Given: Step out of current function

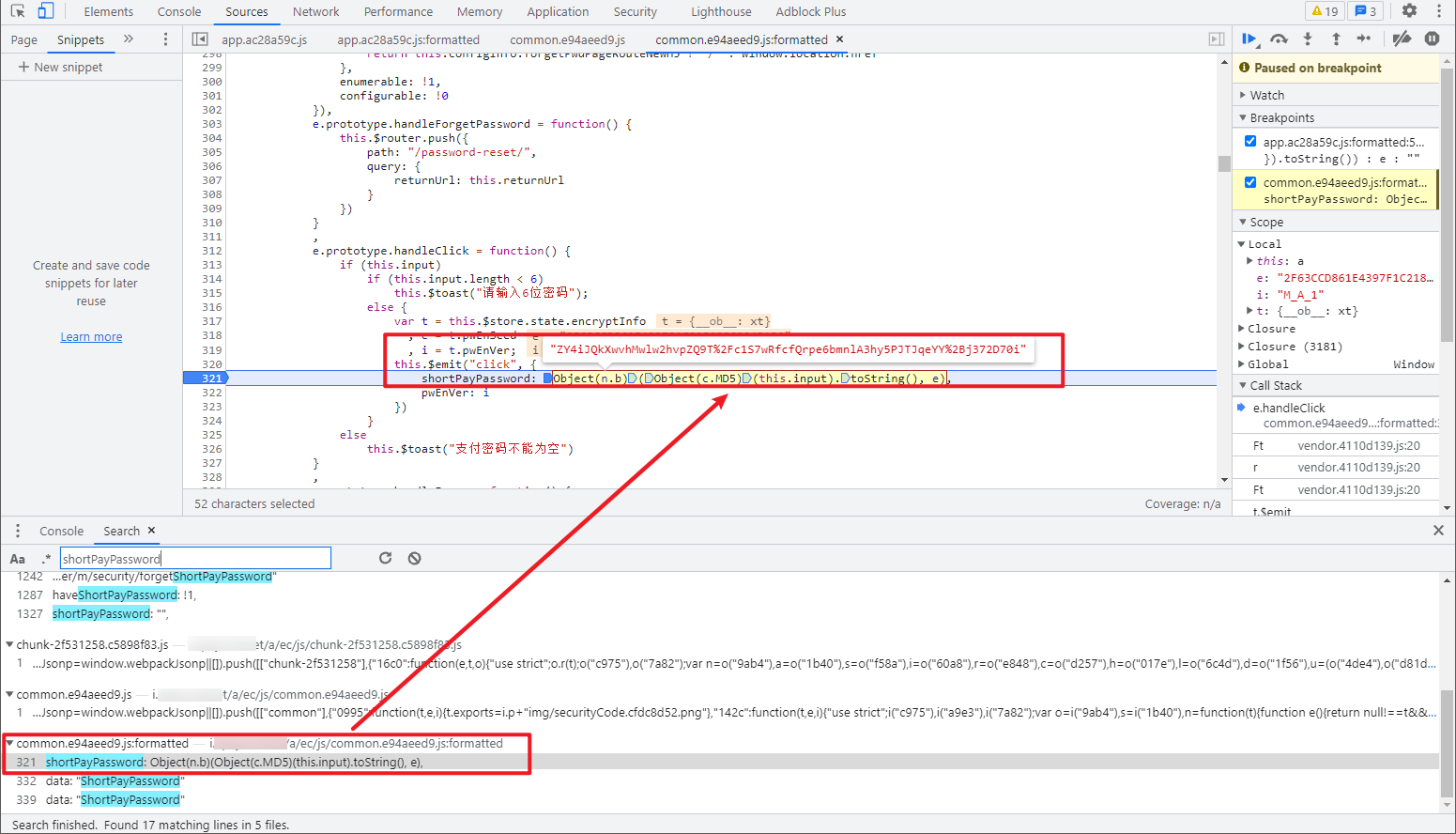Looking at the screenshot, I should tap(1336, 39).
